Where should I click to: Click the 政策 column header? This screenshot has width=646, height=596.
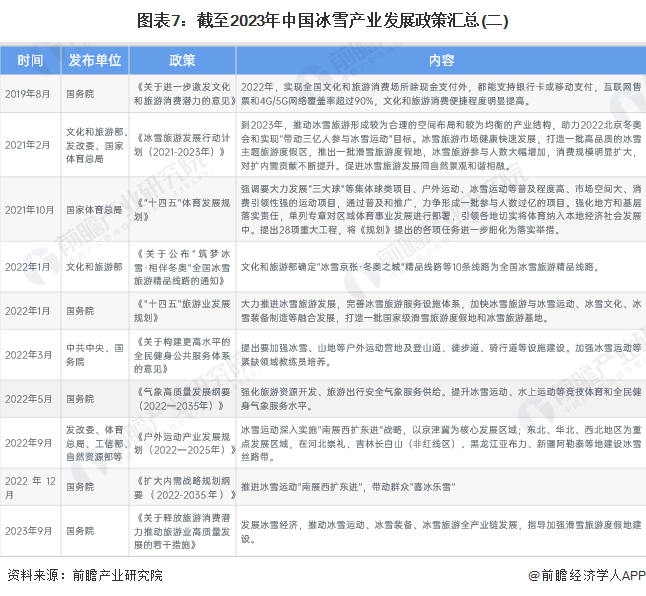182,61
